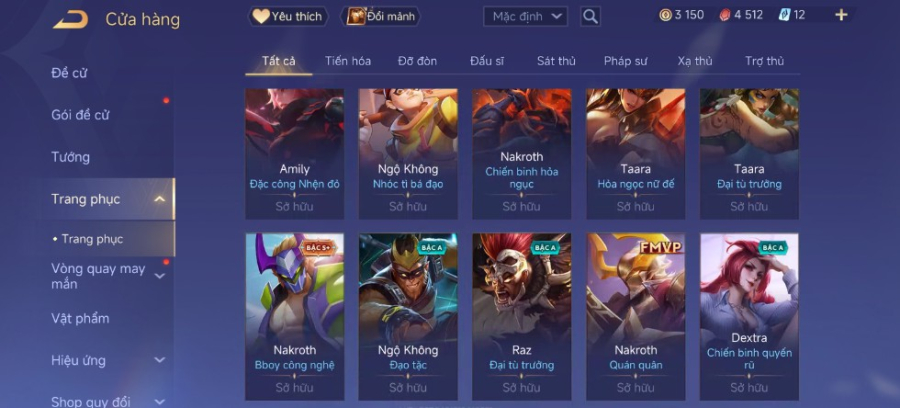This screenshot has height=408, width=900.
Task: Tap the red ruby currency icon
Action: (725, 15)
